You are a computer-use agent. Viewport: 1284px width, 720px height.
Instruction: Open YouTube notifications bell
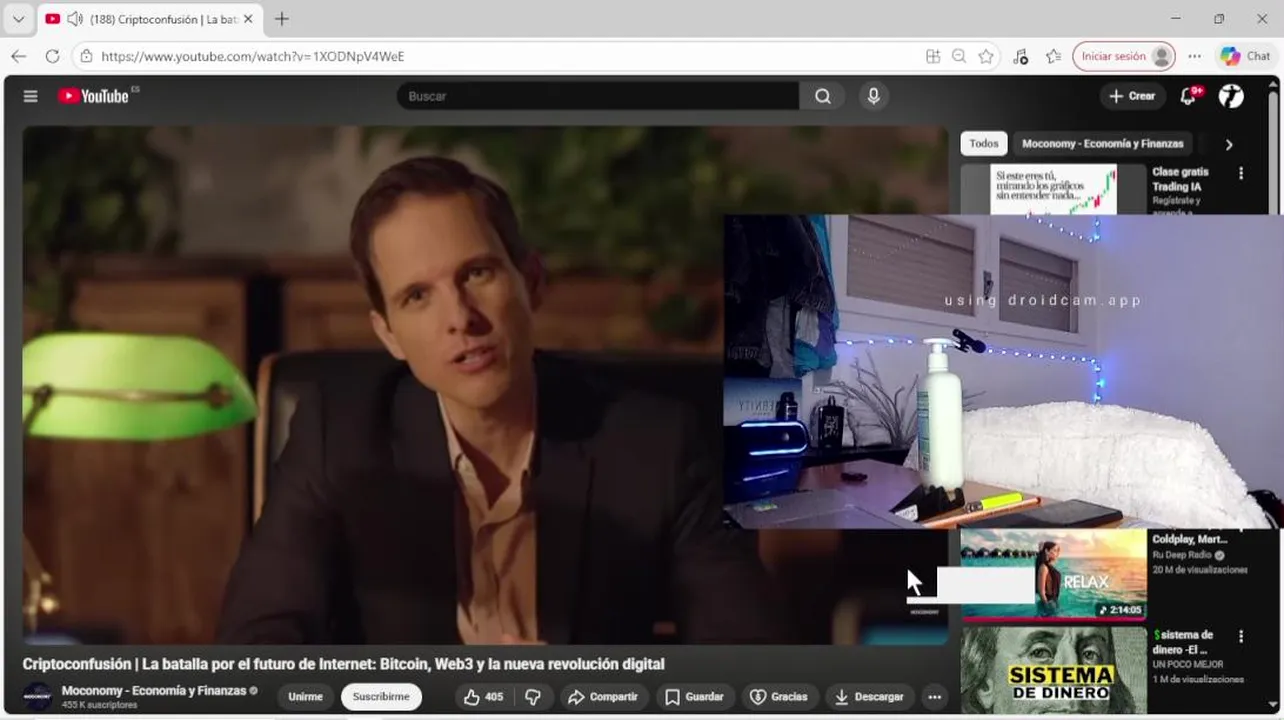(x=1188, y=96)
